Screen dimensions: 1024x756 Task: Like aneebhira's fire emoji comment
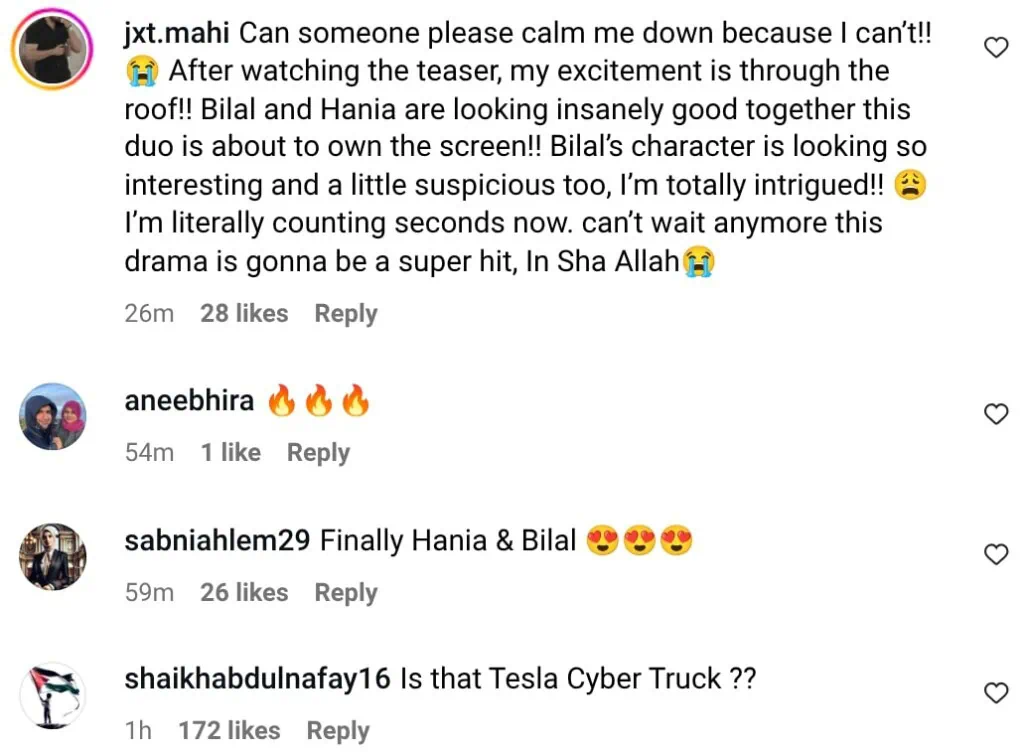coord(996,414)
